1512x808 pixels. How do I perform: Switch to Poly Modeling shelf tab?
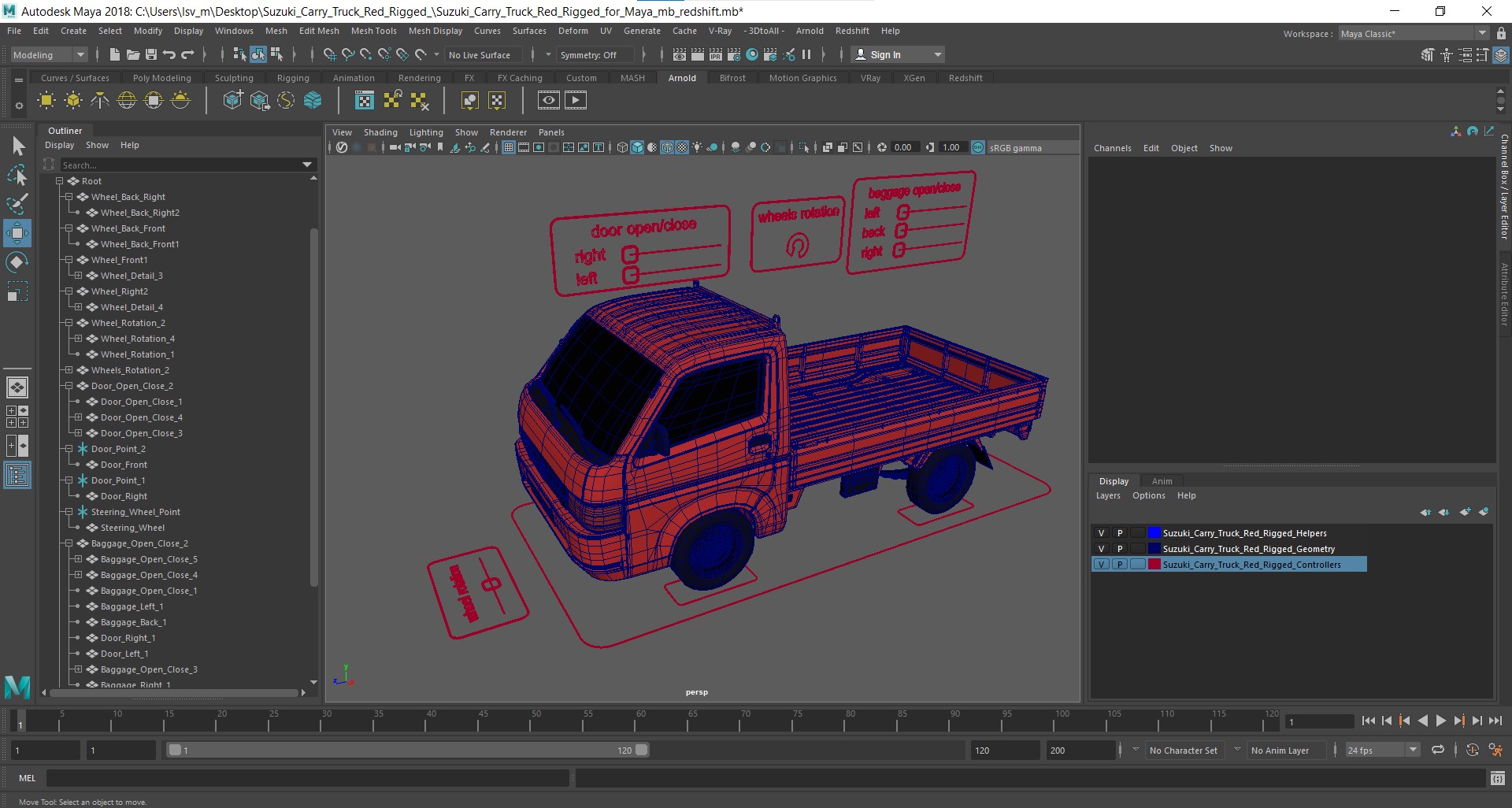[161, 78]
